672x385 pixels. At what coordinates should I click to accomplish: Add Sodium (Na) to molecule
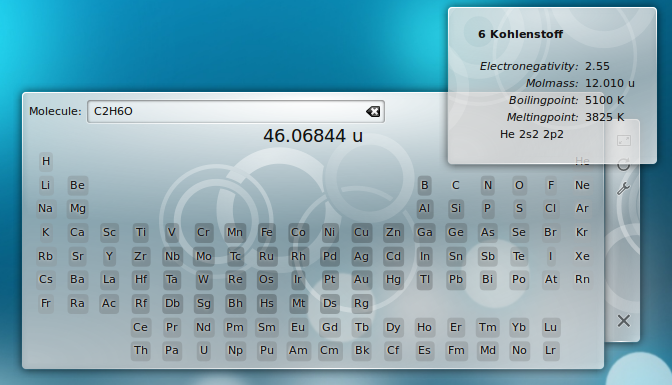pyautogui.click(x=45, y=208)
